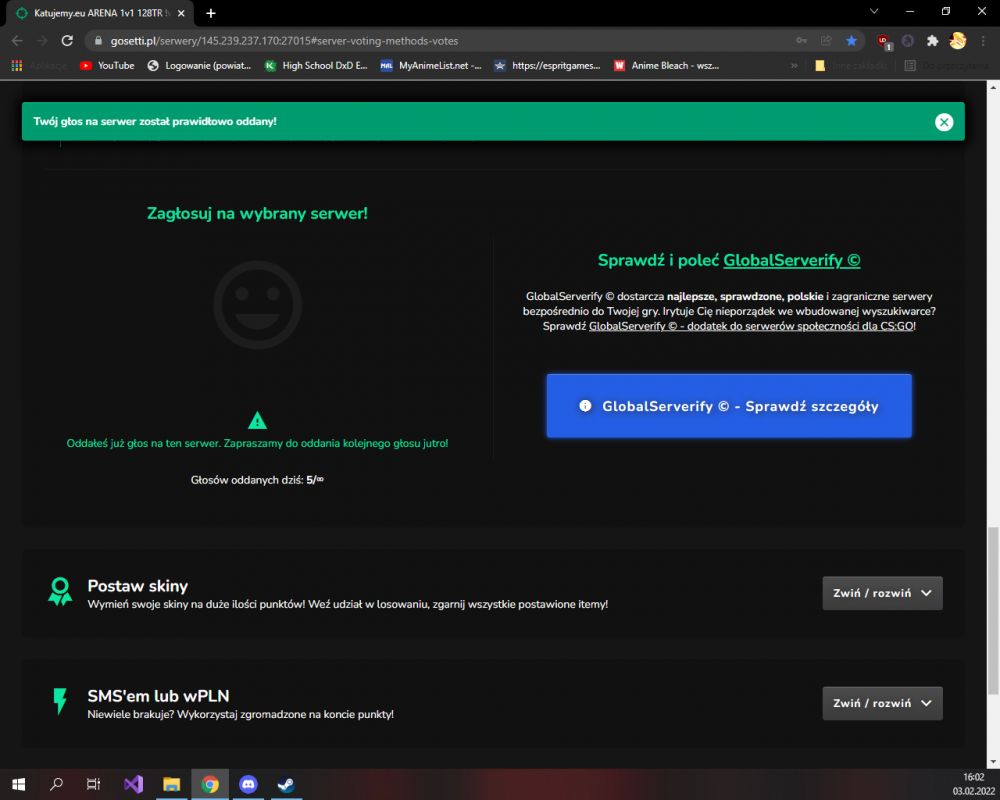Open the GlobalServerify CS:GO add-on link
This screenshot has height=800, width=1000.
(x=751, y=326)
